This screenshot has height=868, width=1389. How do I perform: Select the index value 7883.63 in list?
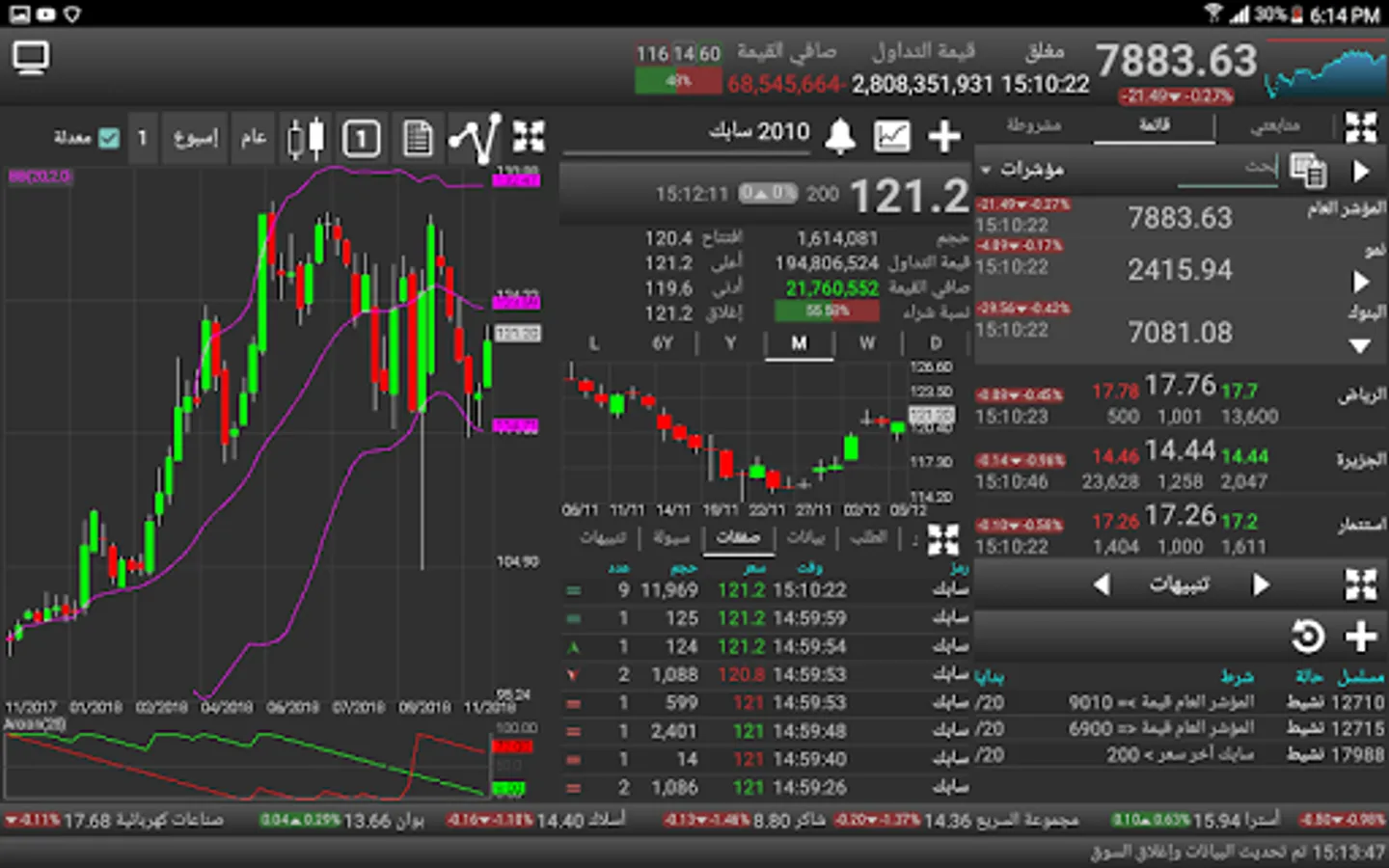(1181, 218)
